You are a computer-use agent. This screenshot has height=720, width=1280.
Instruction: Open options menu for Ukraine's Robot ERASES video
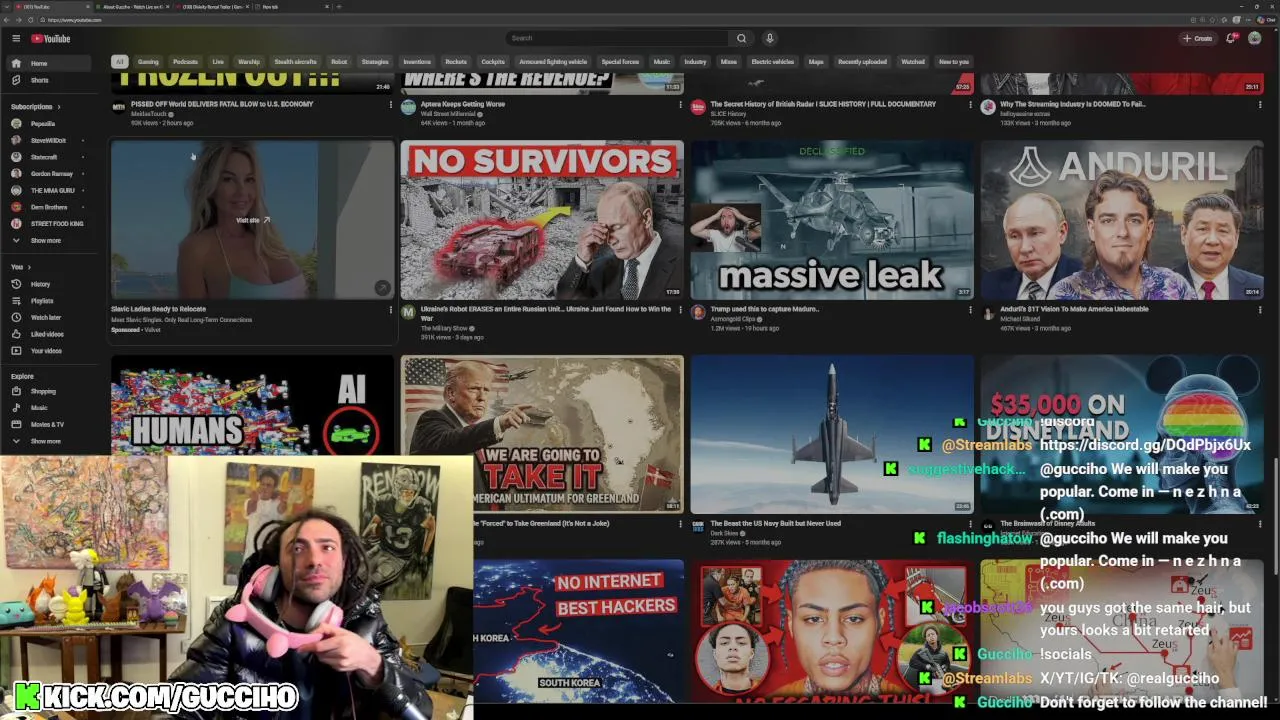(680, 310)
